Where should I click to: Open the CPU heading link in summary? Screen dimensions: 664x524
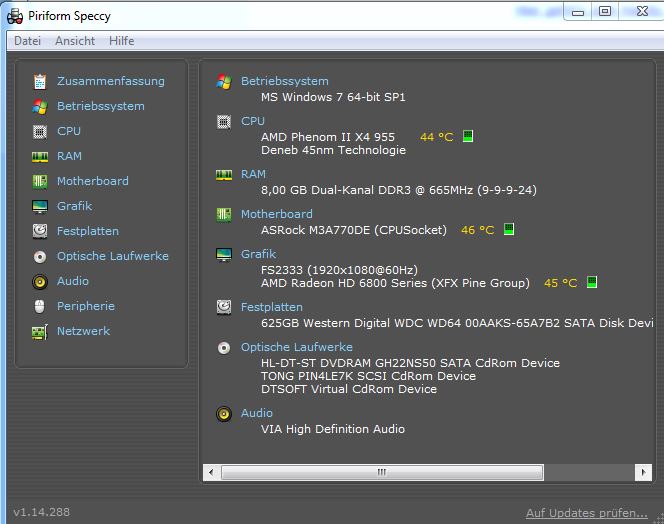pos(253,121)
